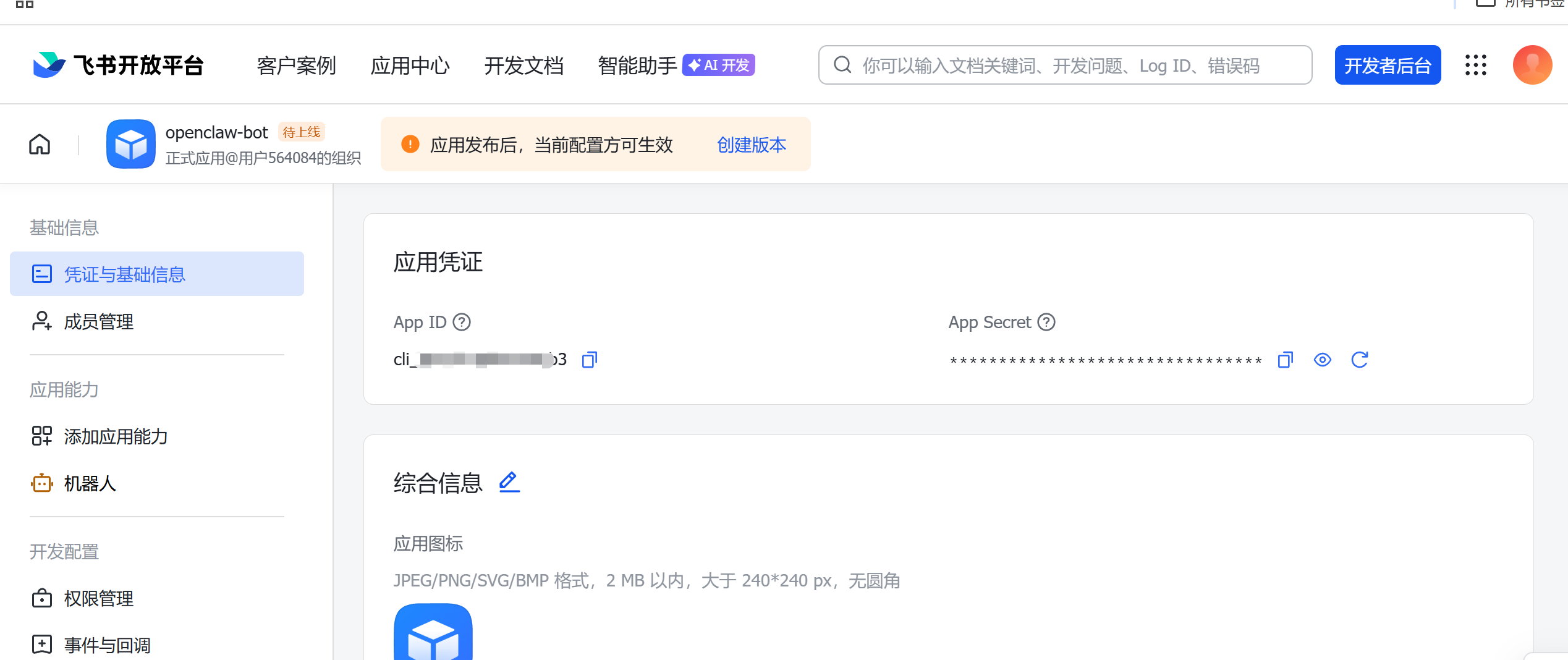Open the home icon in breadcrumb

click(x=40, y=145)
